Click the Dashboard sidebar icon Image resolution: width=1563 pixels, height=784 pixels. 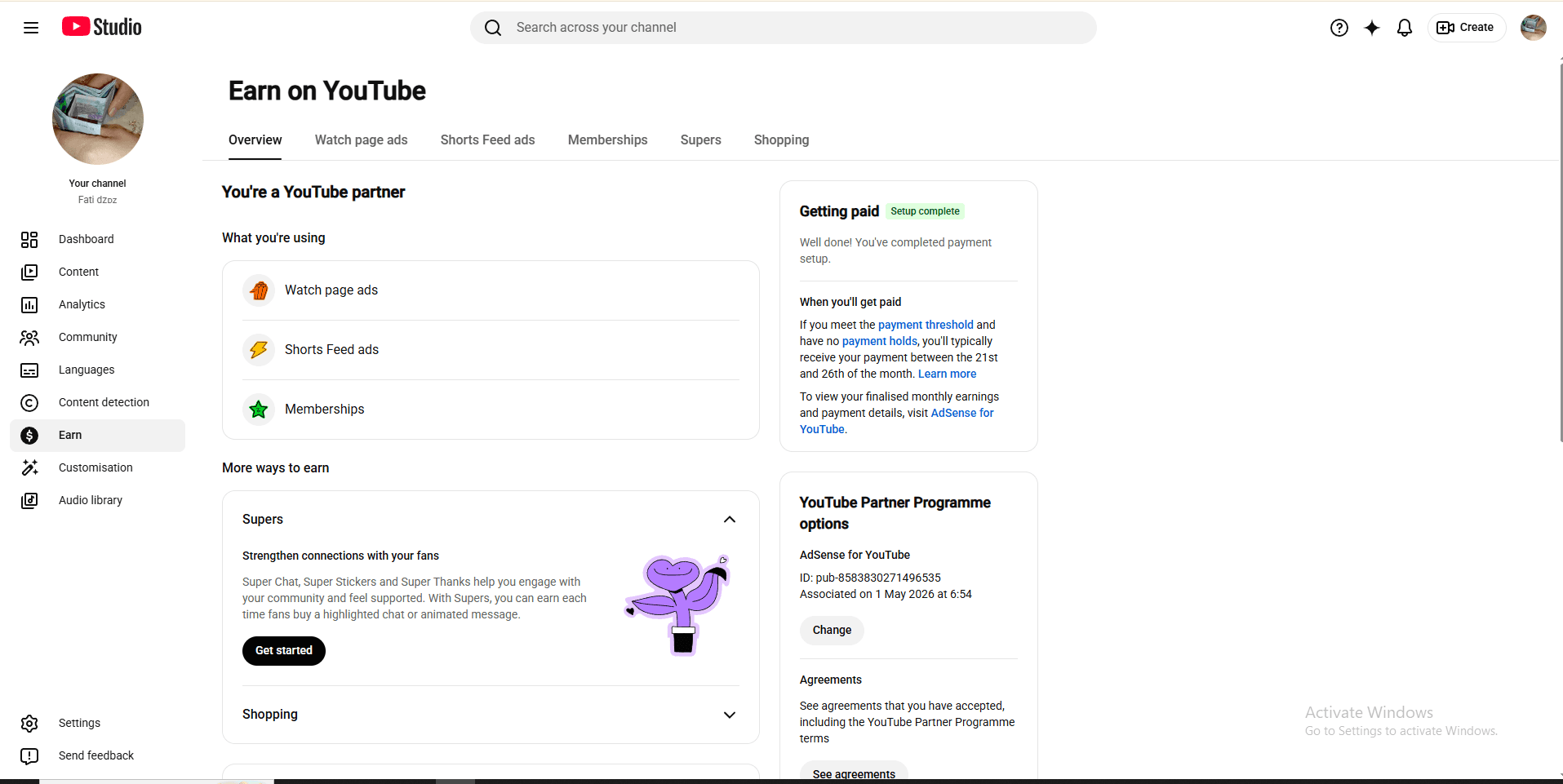[x=29, y=239]
